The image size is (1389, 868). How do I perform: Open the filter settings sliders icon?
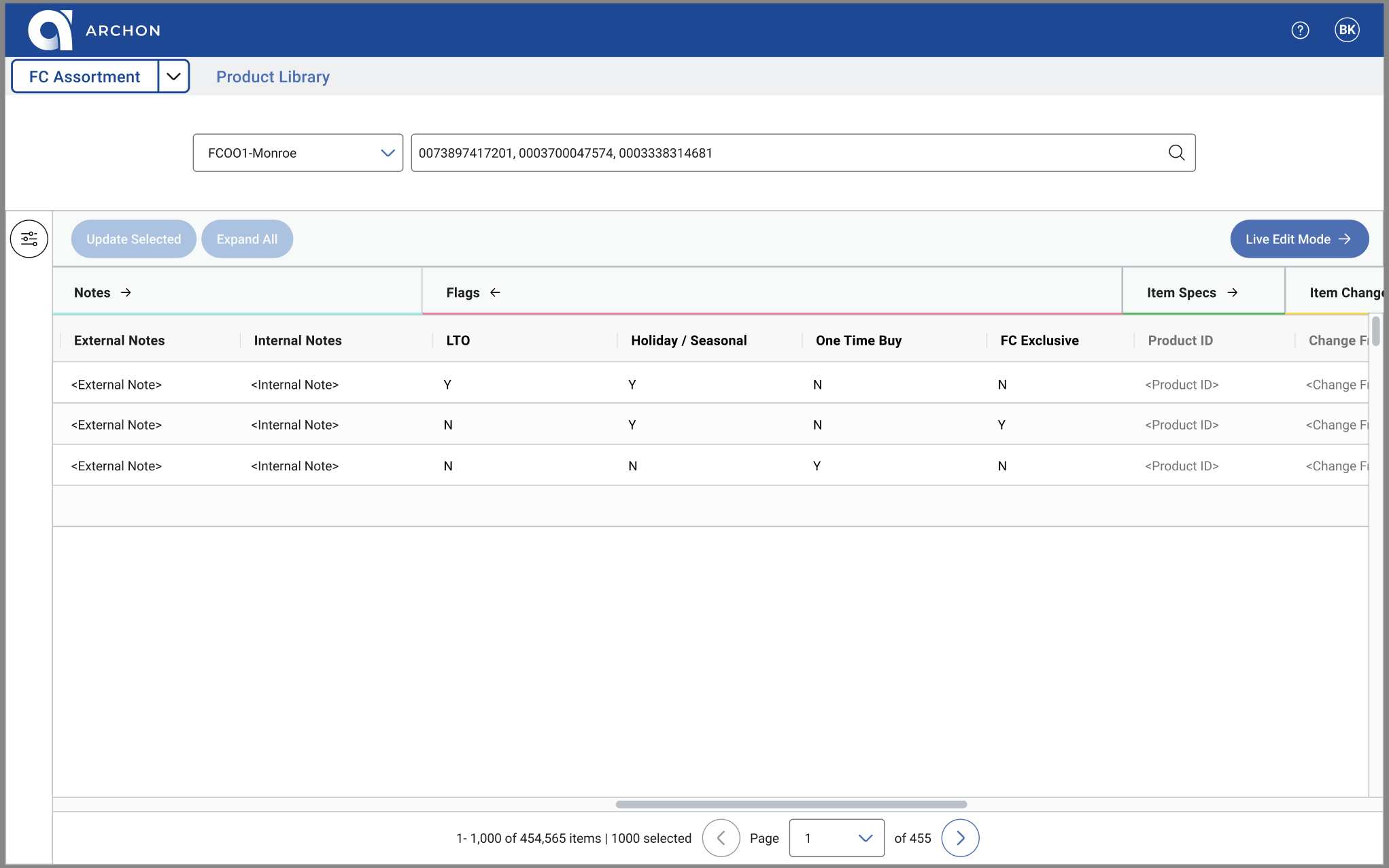click(x=29, y=239)
